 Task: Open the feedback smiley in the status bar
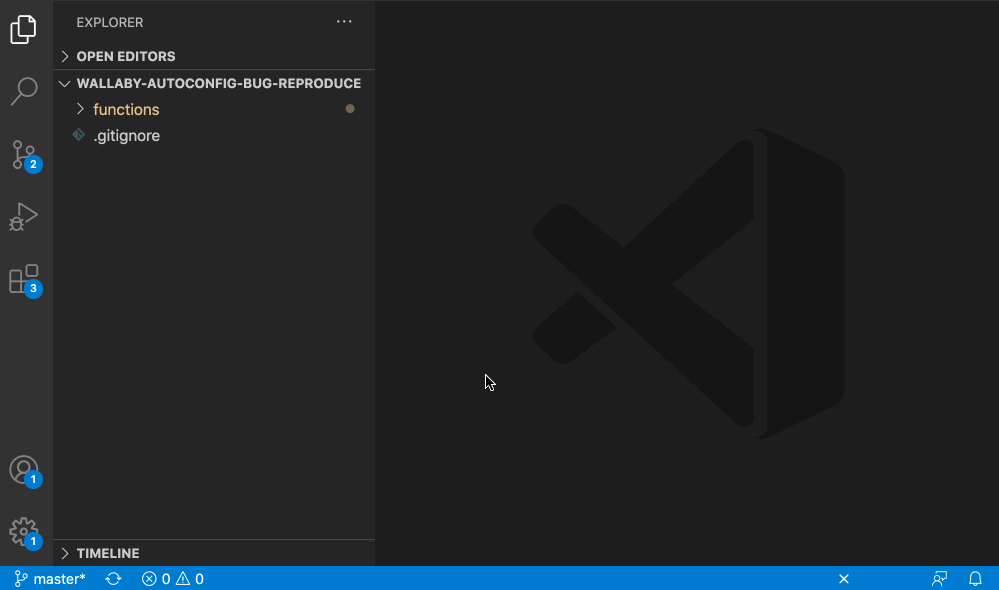pyautogui.click(x=938, y=578)
